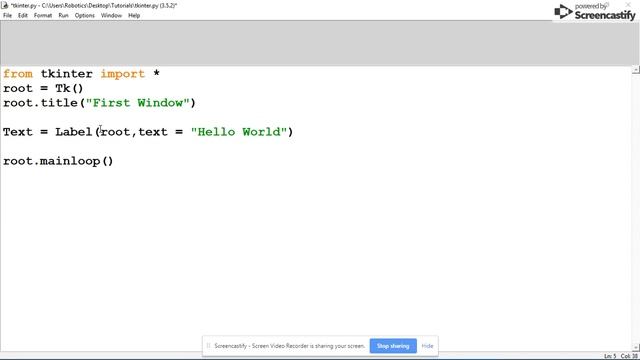Click the IDLE window icon in title bar
The image size is (640, 360).
(x=5, y=5)
